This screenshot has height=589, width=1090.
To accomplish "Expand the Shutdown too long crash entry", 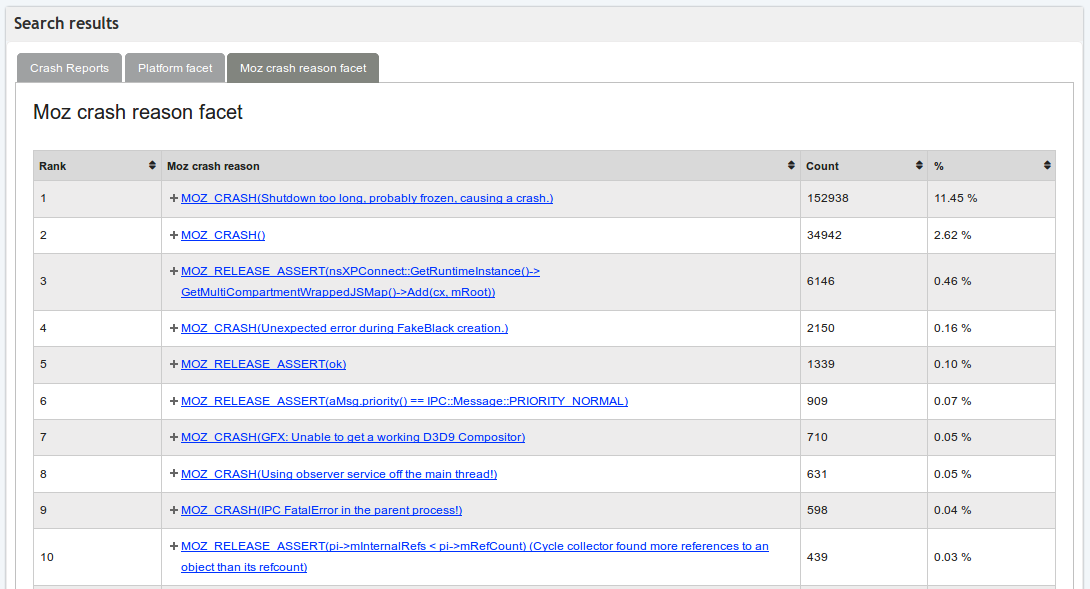I will [173, 198].
